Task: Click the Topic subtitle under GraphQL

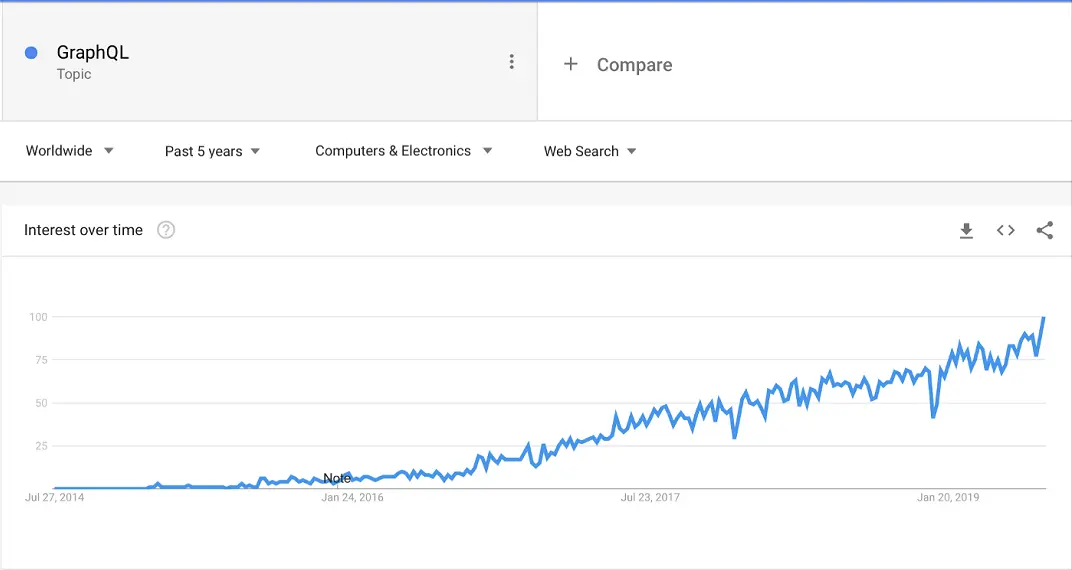Action: click(x=74, y=74)
